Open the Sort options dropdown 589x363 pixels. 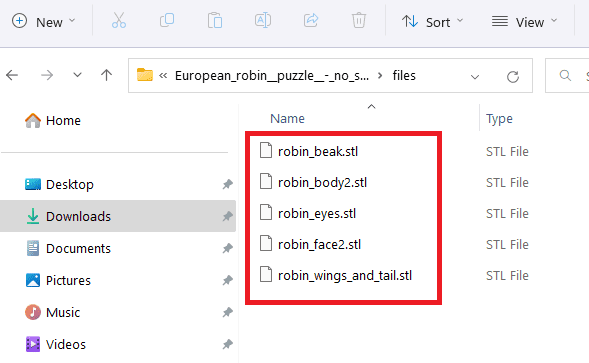point(432,22)
